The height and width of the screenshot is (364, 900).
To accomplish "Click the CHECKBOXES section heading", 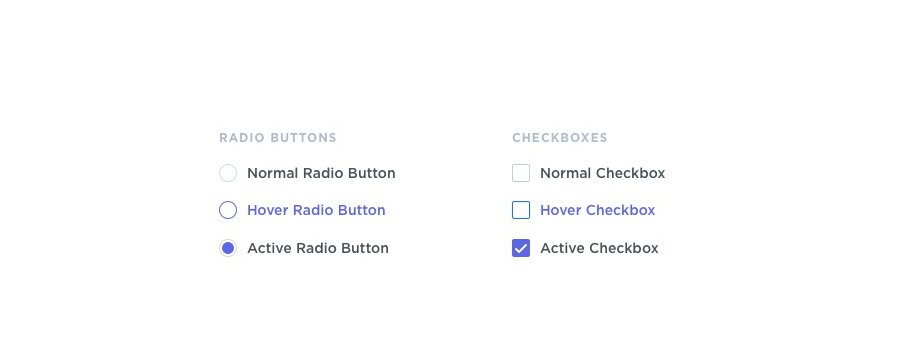I will pos(560,138).
